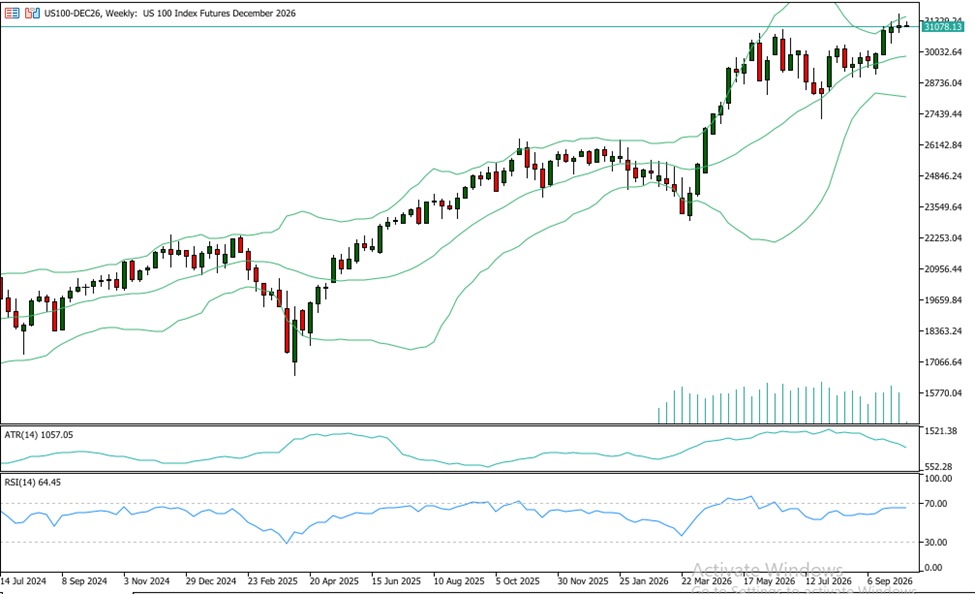Click the RSI(14) 64.45 indicator label
Screen dimensions: 975x594
32,482
